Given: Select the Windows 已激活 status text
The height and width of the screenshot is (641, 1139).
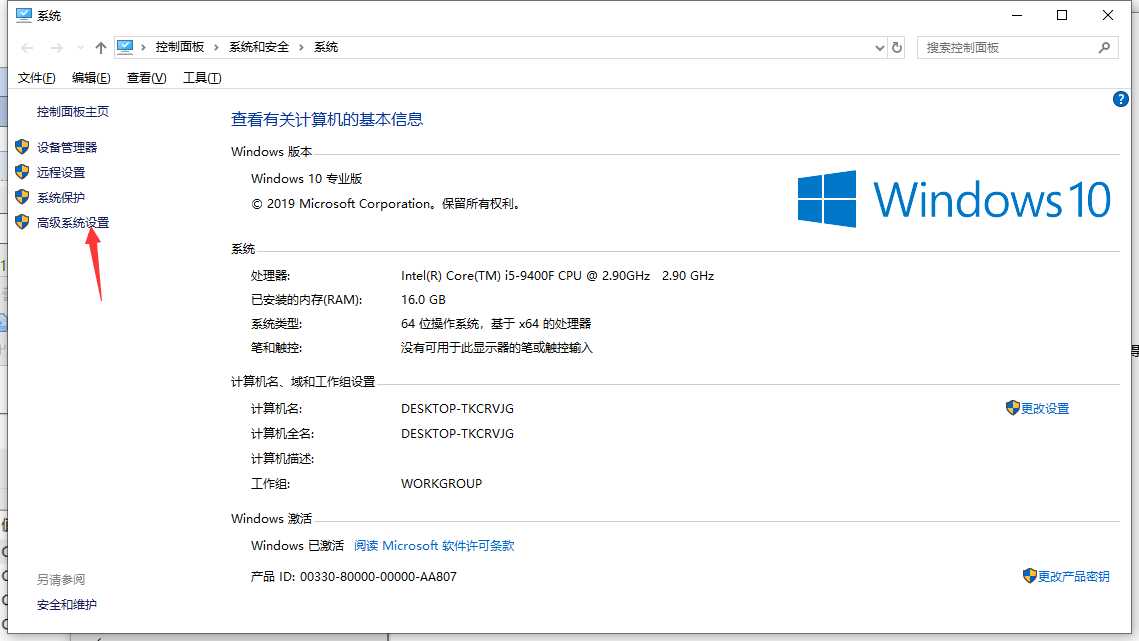Looking at the screenshot, I should coord(297,546).
